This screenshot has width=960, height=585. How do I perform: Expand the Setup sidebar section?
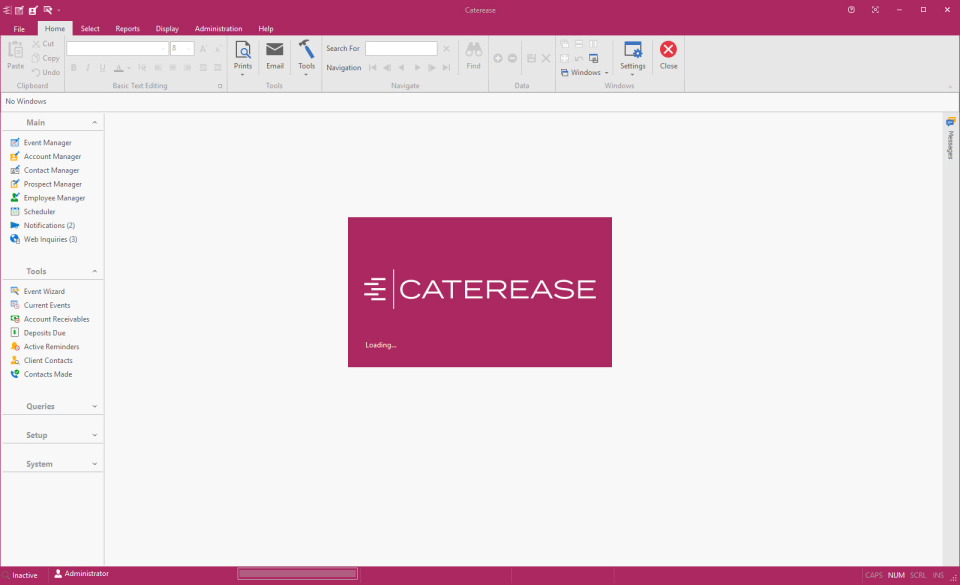[x=94, y=435]
